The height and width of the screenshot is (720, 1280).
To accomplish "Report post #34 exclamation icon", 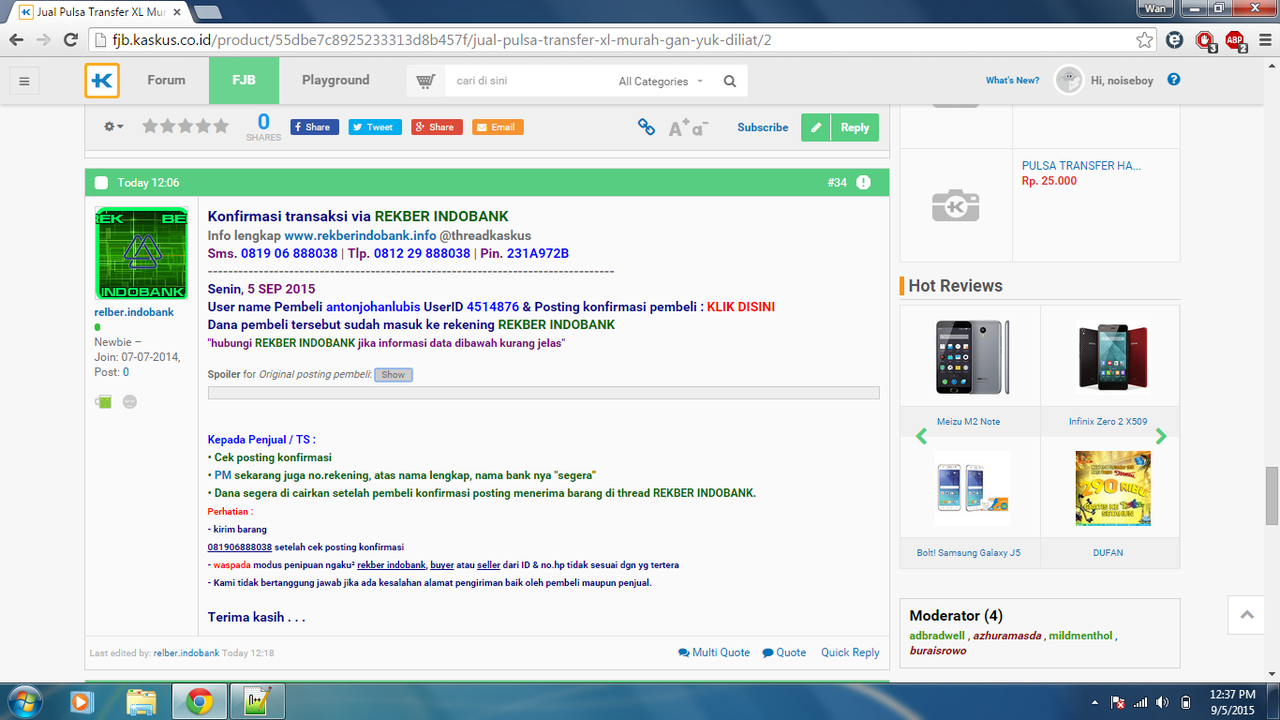I will tap(863, 183).
